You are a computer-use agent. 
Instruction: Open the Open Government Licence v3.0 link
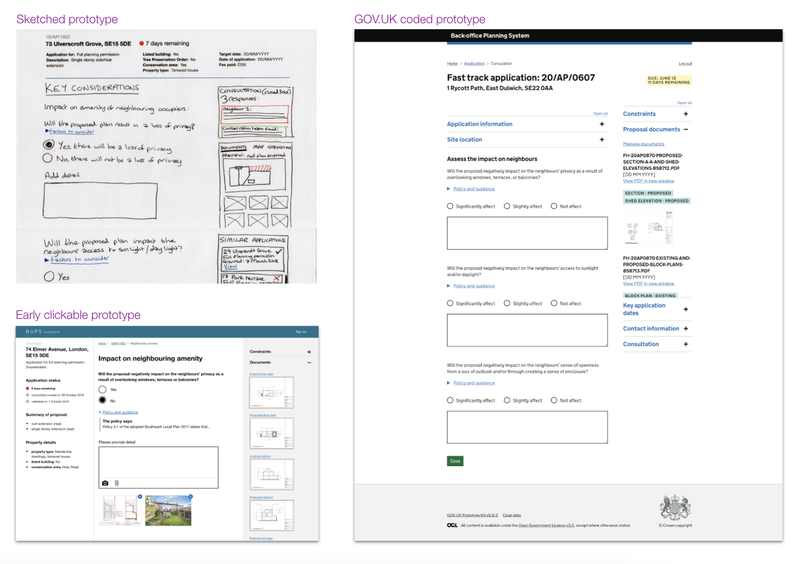(546, 525)
